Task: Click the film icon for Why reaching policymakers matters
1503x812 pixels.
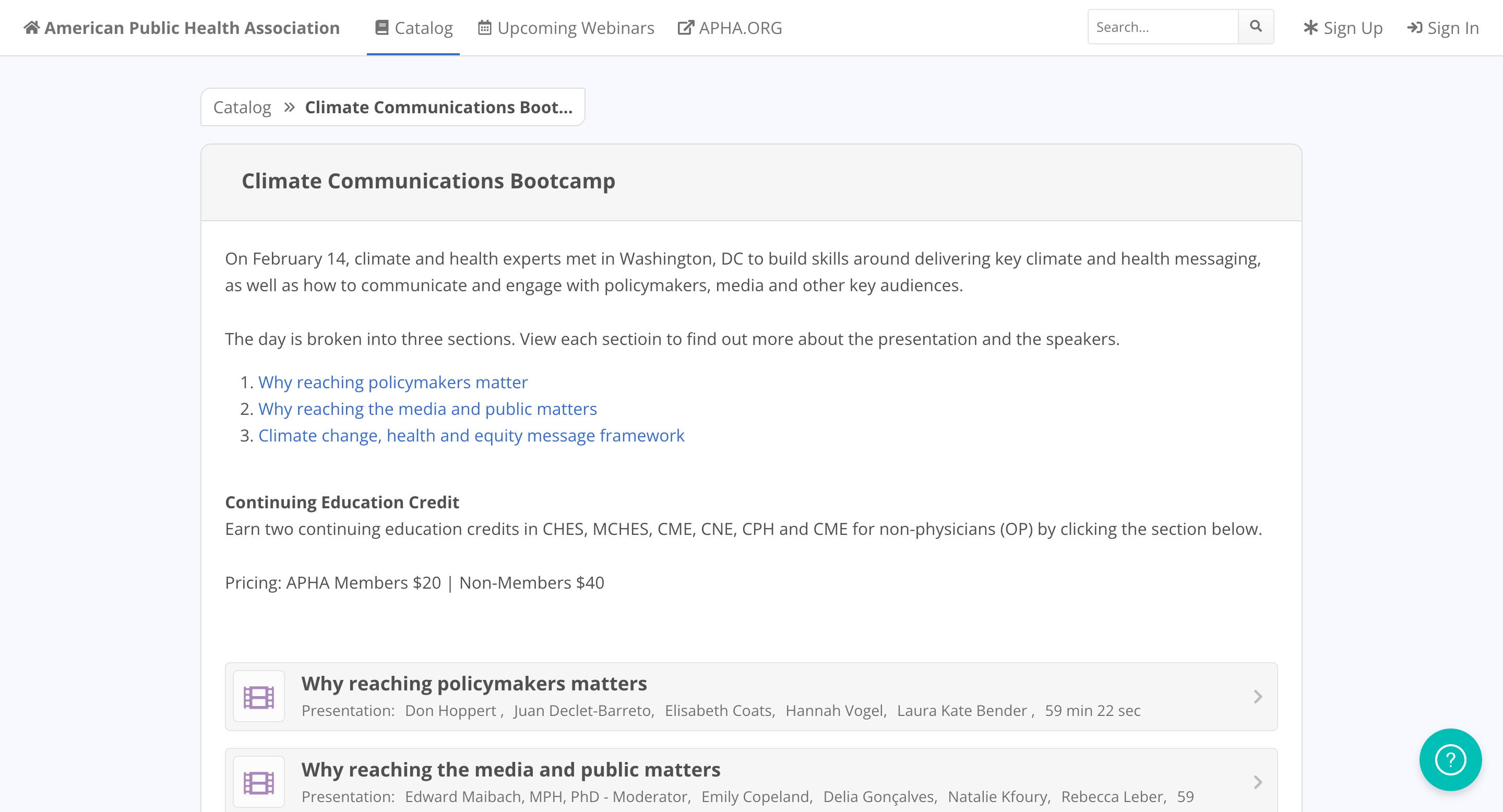Action: click(x=258, y=697)
